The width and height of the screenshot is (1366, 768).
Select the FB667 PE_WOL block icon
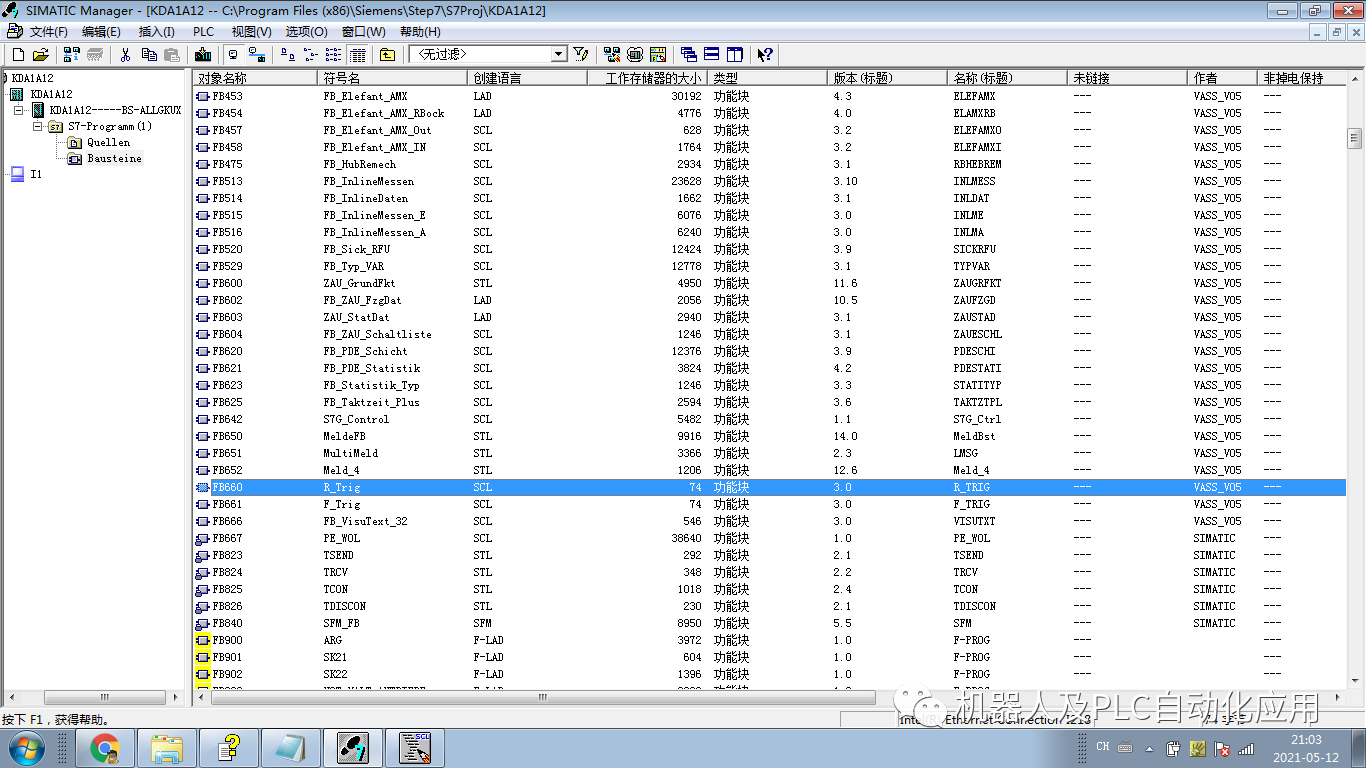click(x=202, y=538)
